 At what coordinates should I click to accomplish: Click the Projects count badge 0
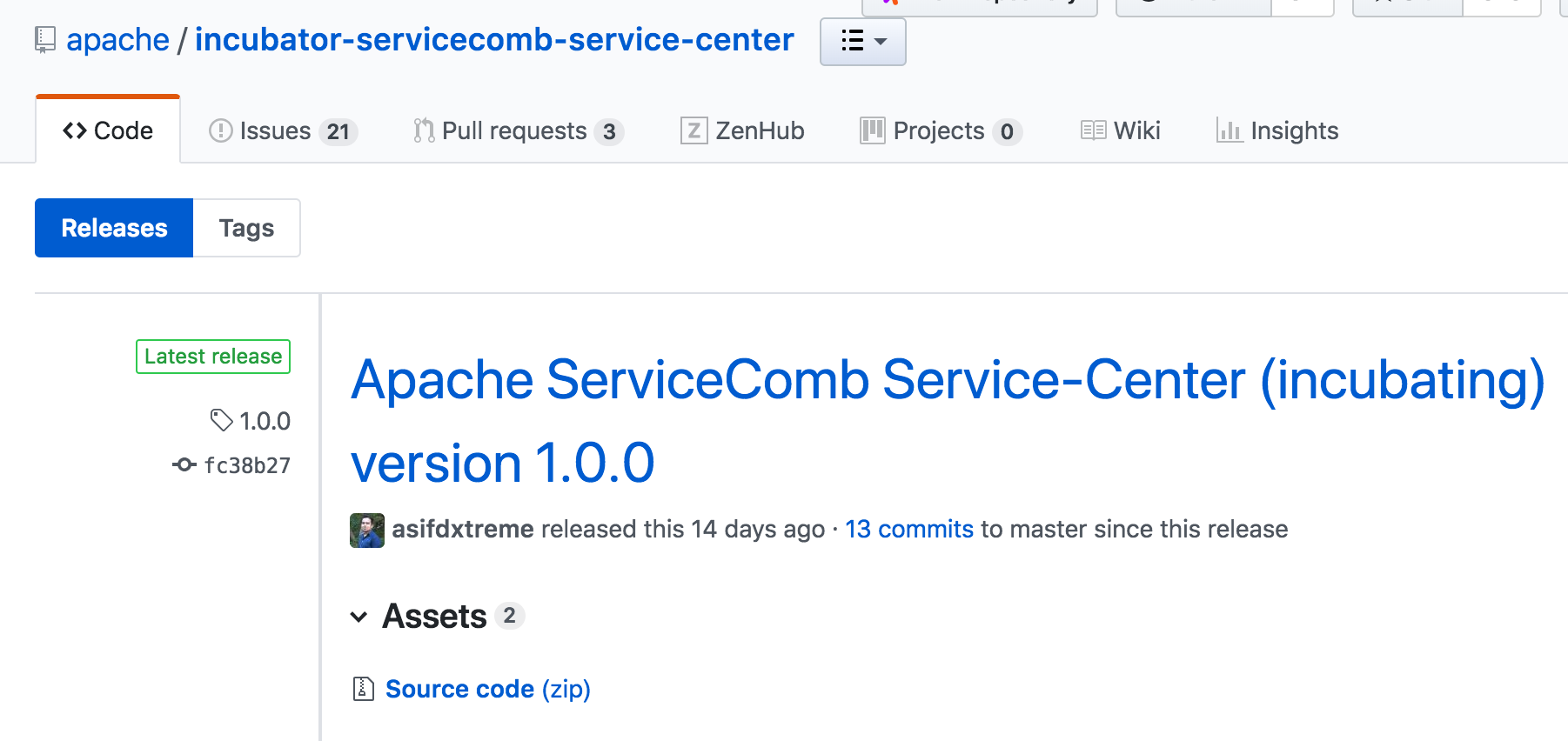[x=1007, y=132]
